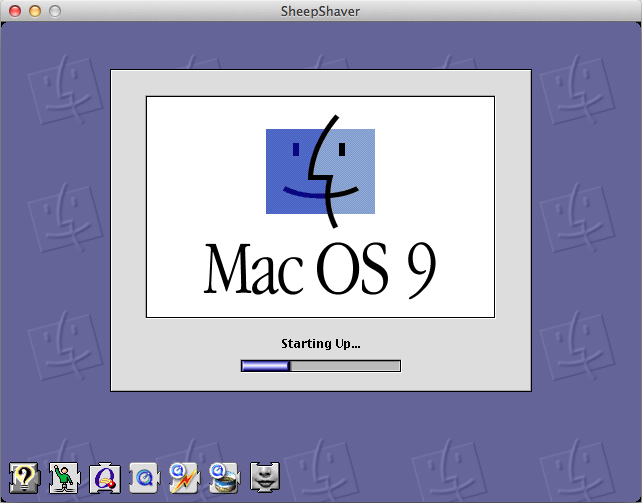Click the QuickTime lightning bolt extension icon

185,476
